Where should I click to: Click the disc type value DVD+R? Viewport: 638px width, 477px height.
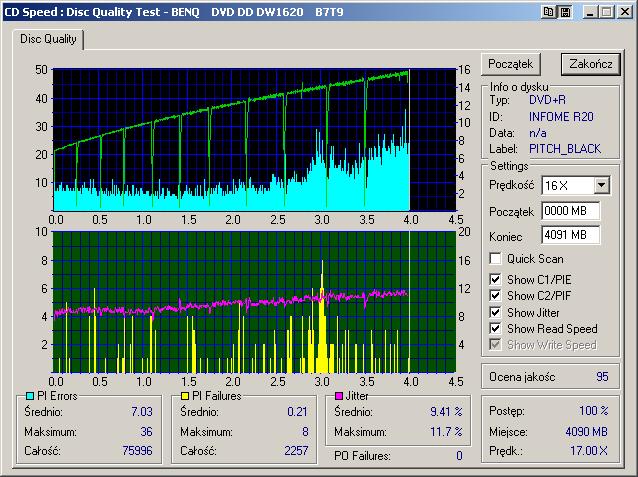point(547,100)
